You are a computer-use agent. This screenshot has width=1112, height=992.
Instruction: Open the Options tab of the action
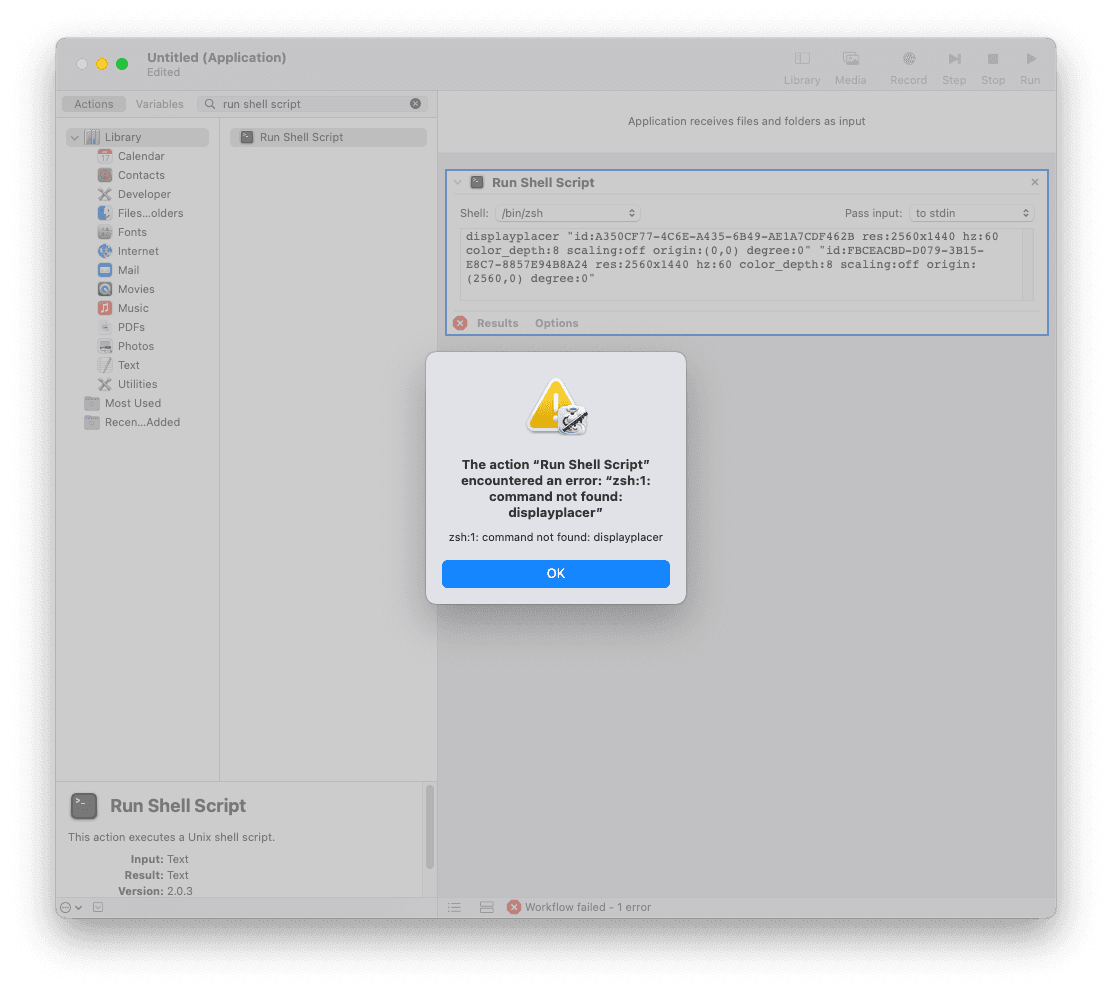point(557,323)
